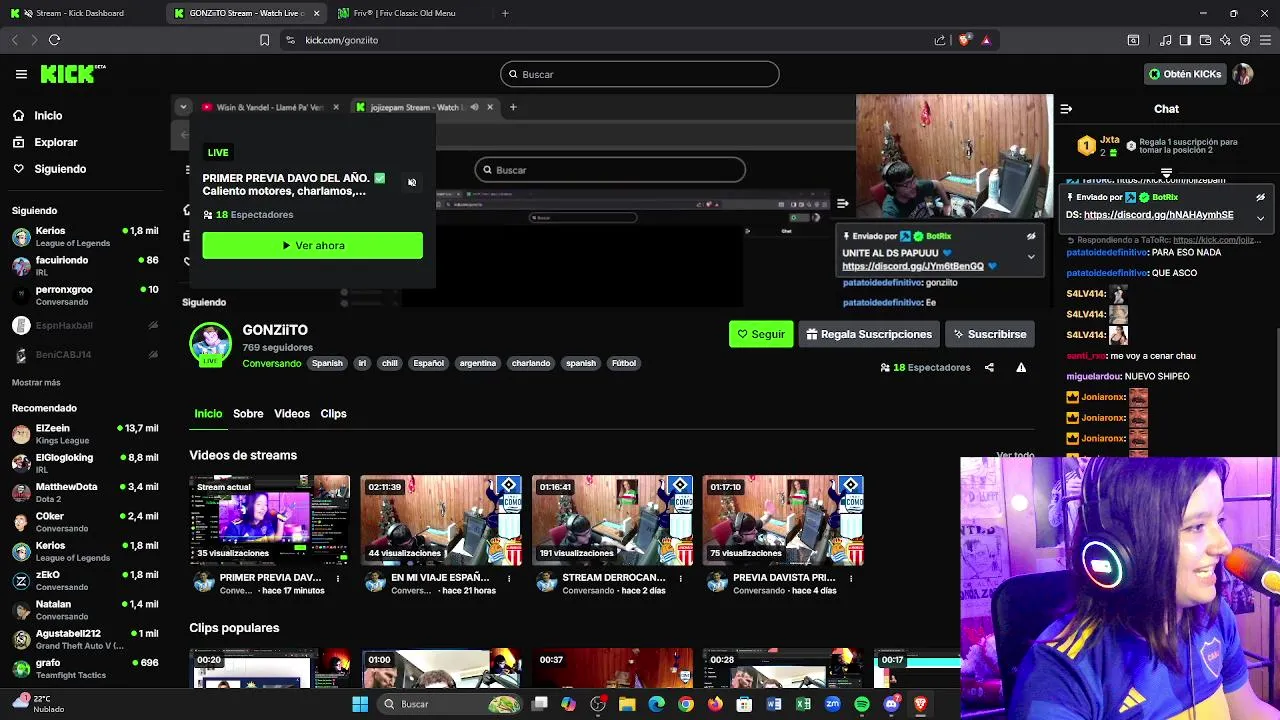Click the Kick search box
The image size is (1280, 720).
point(639,74)
